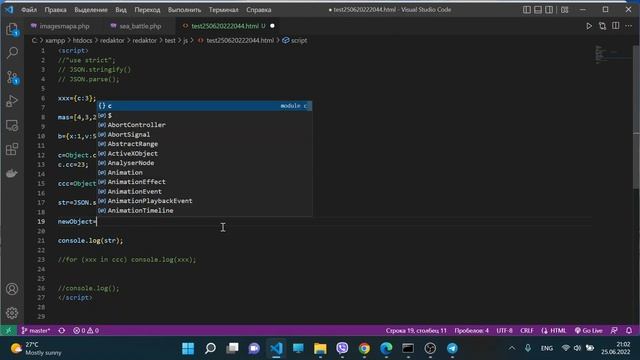Screen dimensions: 640x360
Task: Click the line 19 column 11 cursor position indicator
Action: pos(416,330)
